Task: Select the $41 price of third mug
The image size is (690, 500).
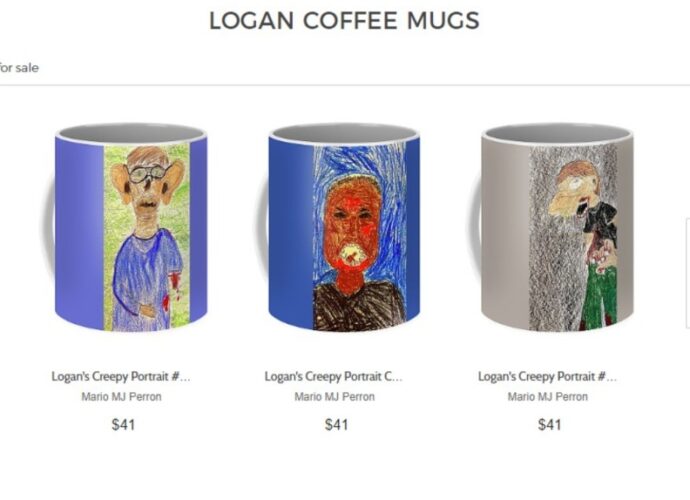Action: tap(550, 425)
